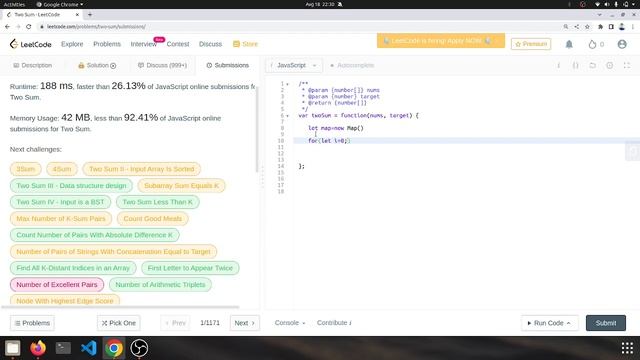The width and height of the screenshot is (640, 360).
Task: Fold the comment block at line 1
Action: 287,84
